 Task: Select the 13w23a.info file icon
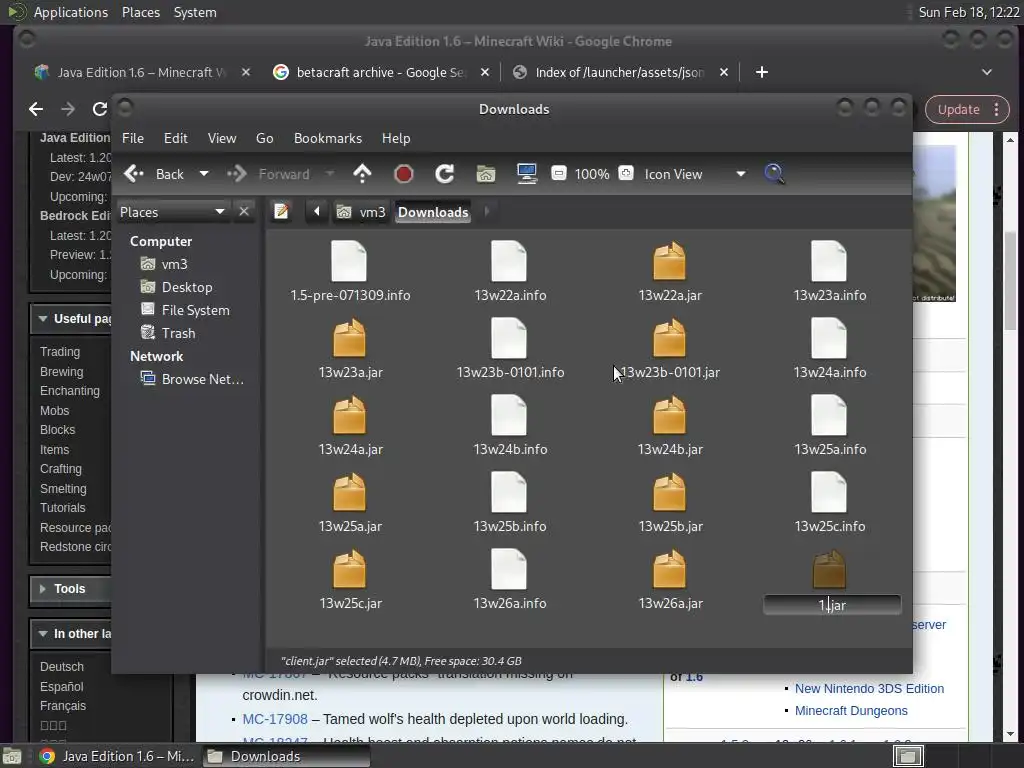click(x=829, y=261)
